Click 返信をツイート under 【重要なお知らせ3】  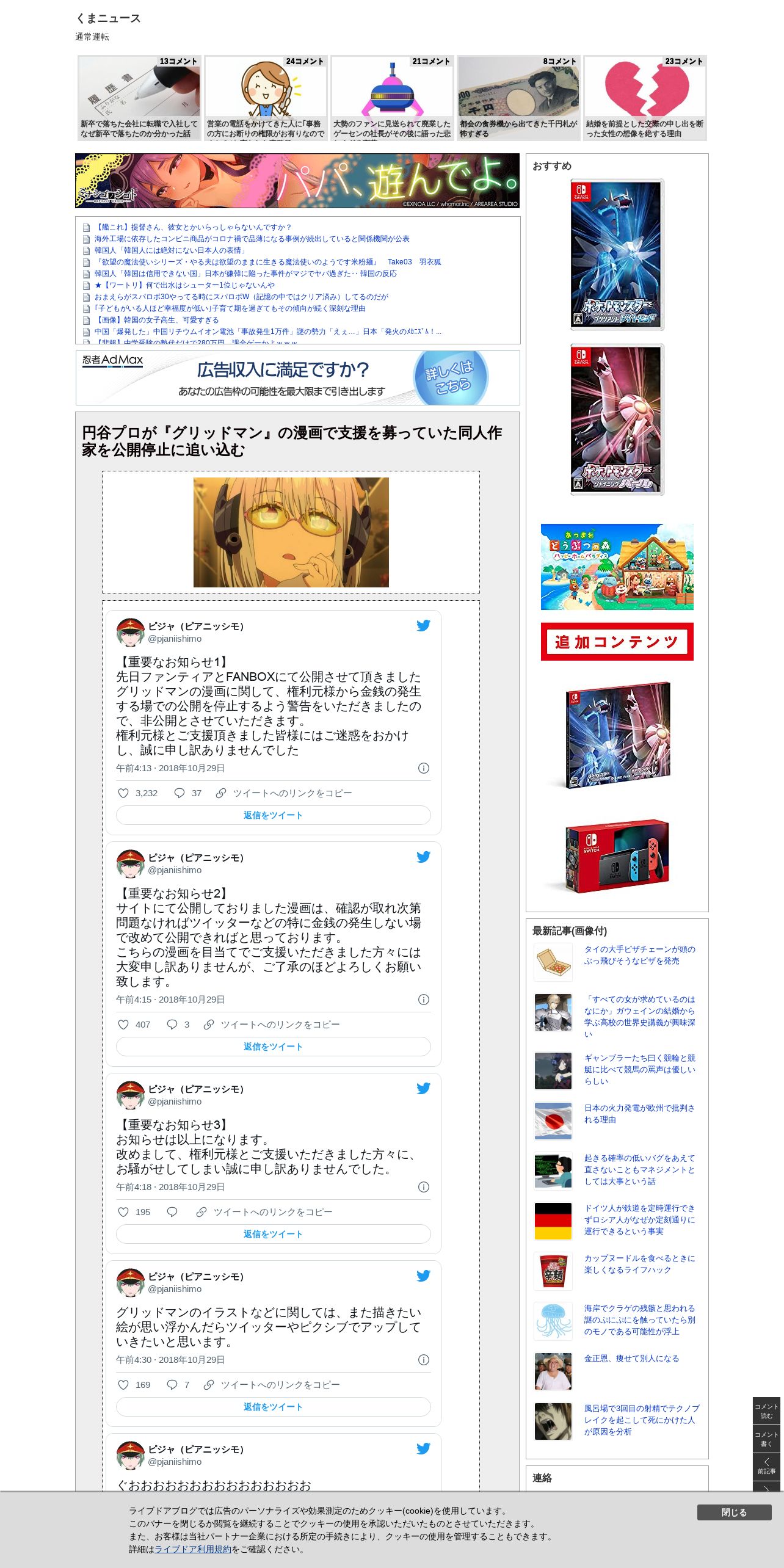[274, 1234]
